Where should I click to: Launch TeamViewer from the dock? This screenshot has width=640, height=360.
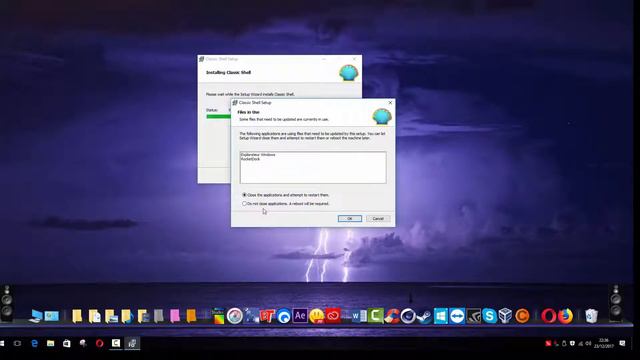point(457,316)
